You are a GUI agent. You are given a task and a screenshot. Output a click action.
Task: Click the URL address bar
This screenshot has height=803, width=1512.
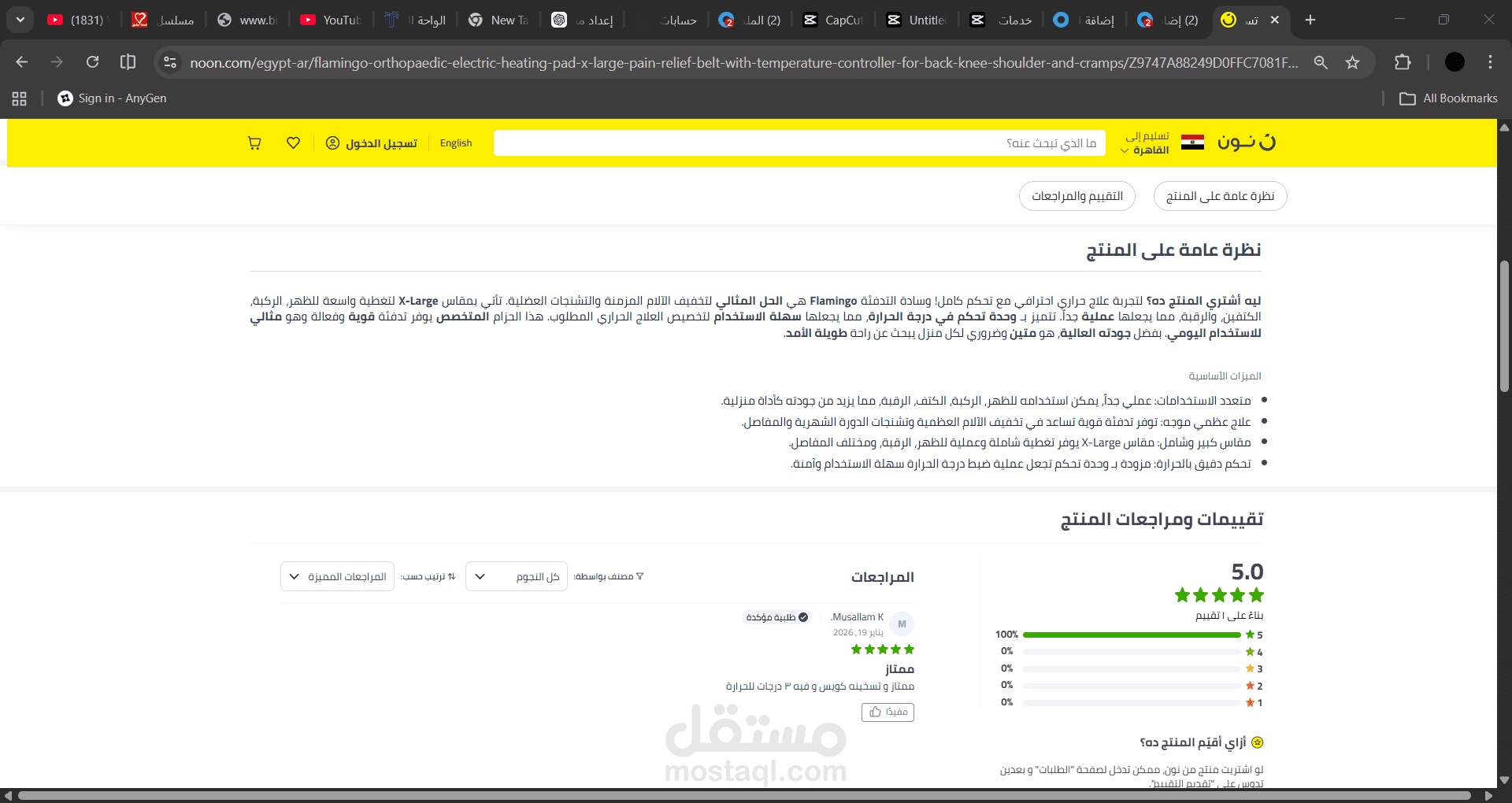[743, 62]
